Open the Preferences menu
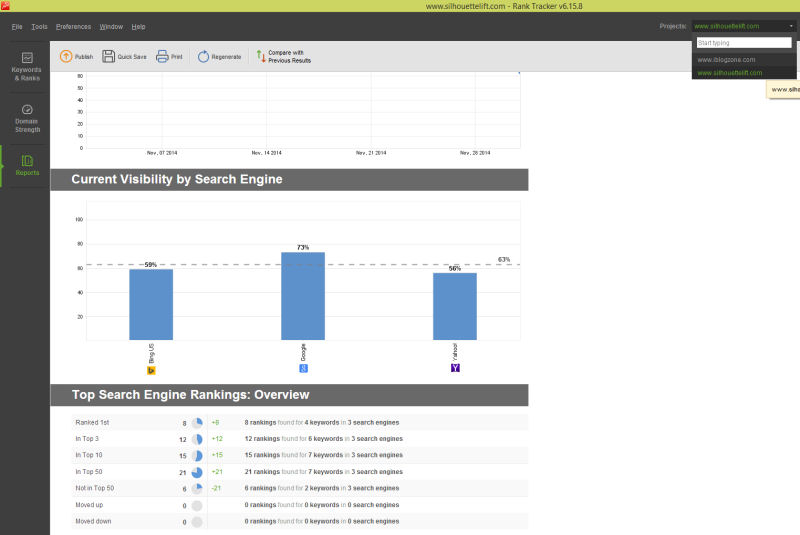The width and height of the screenshot is (800, 535). pos(73,27)
